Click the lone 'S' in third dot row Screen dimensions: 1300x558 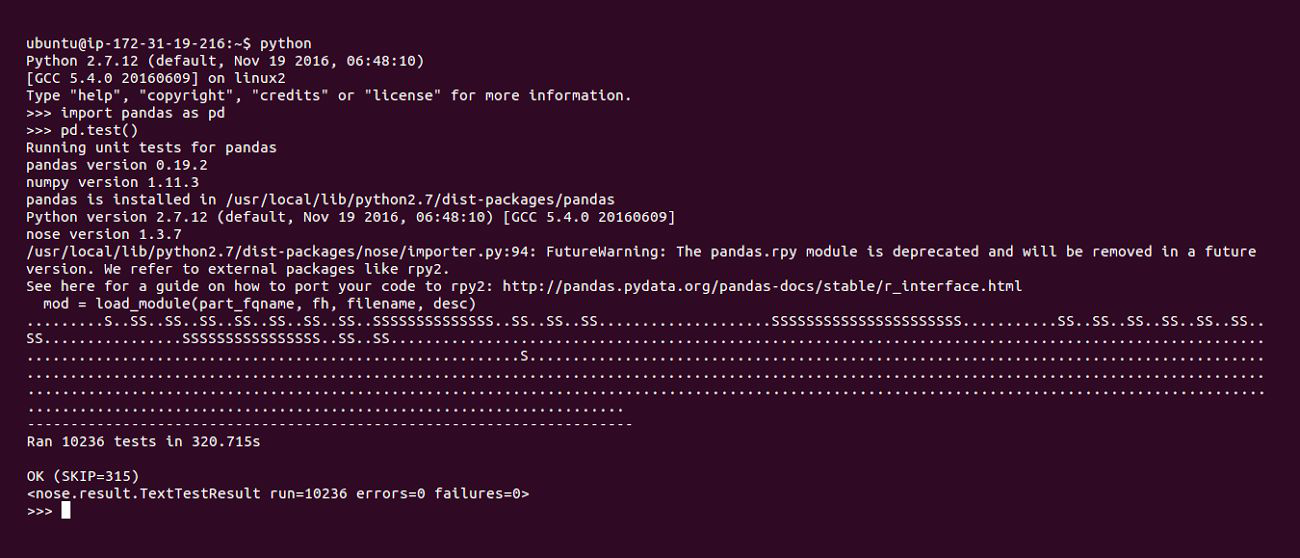(x=524, y=355)
